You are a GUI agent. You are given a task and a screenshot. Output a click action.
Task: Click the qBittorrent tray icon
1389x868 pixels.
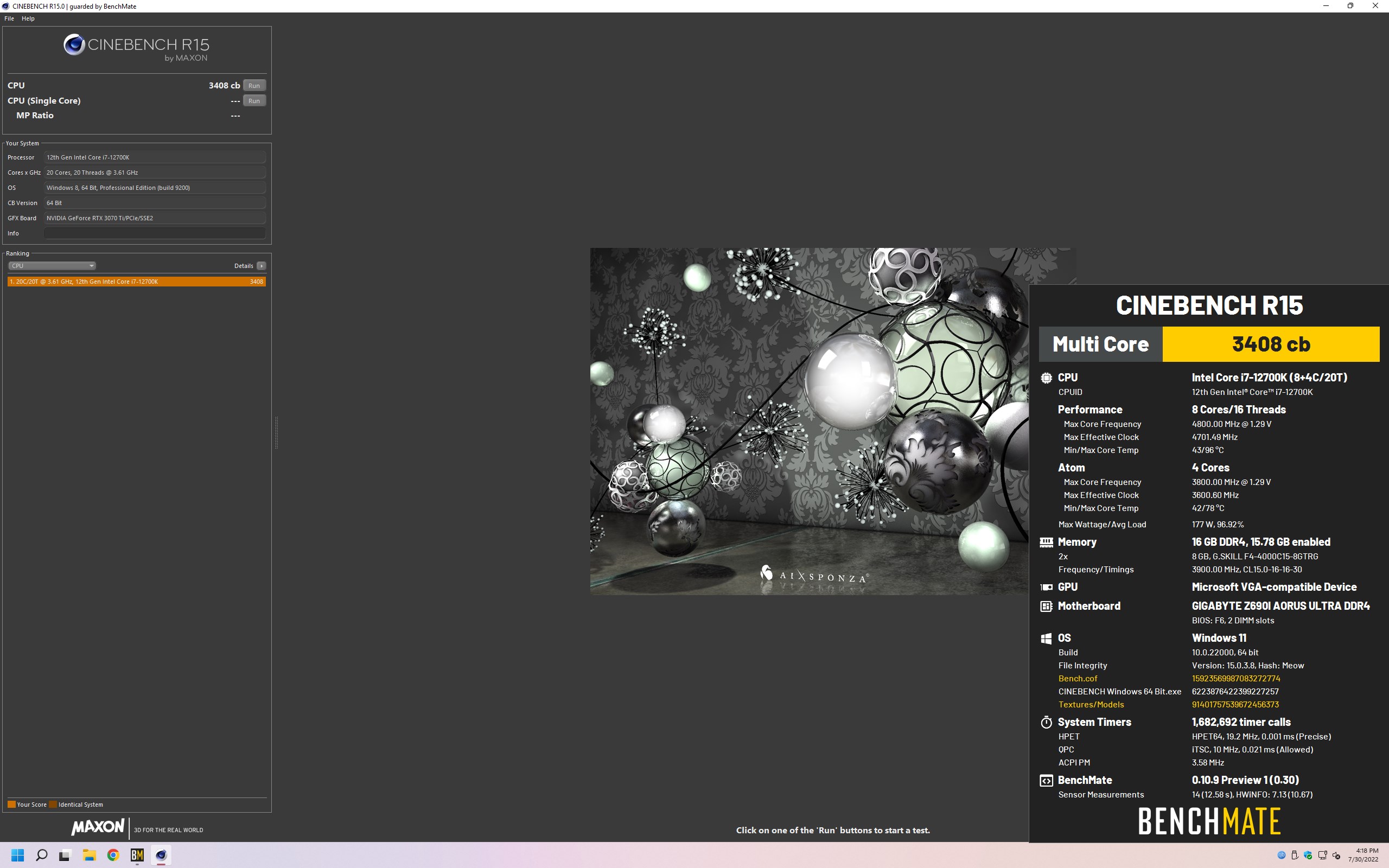(x=1281, y=856)
